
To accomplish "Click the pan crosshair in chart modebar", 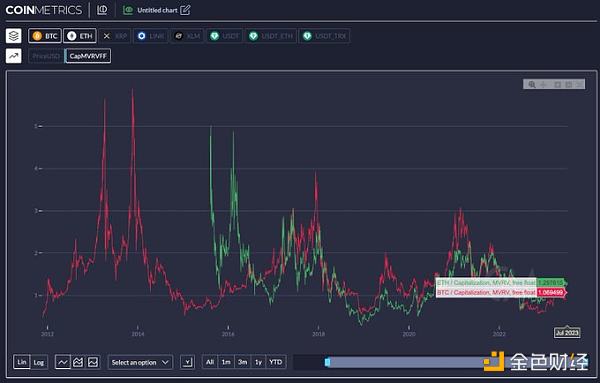I will tap(543, 84).
